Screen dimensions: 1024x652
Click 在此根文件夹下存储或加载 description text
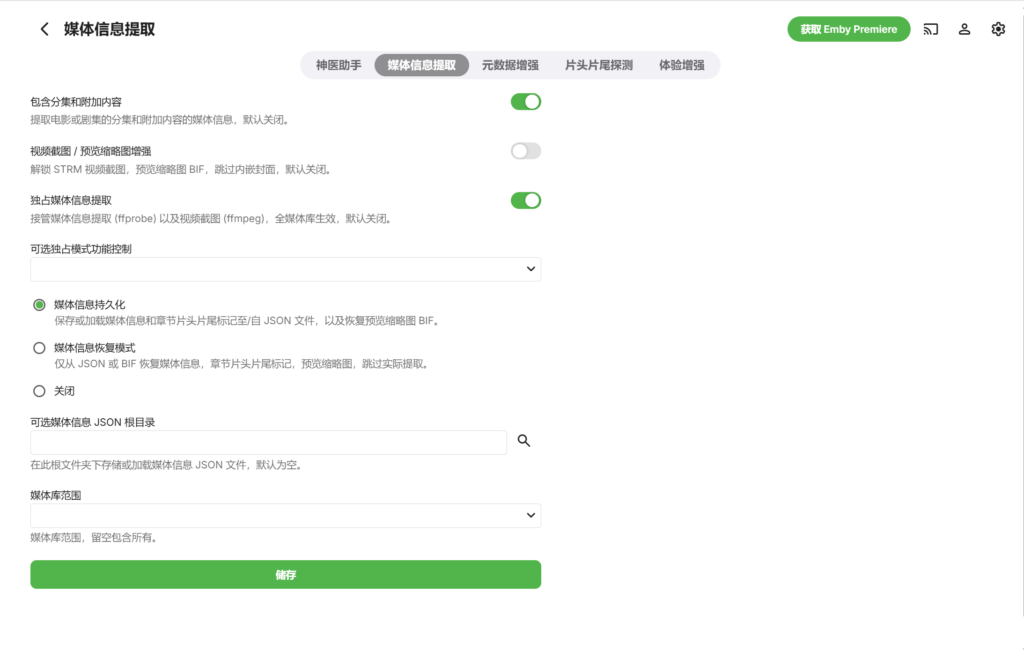(x=165, y=465)
